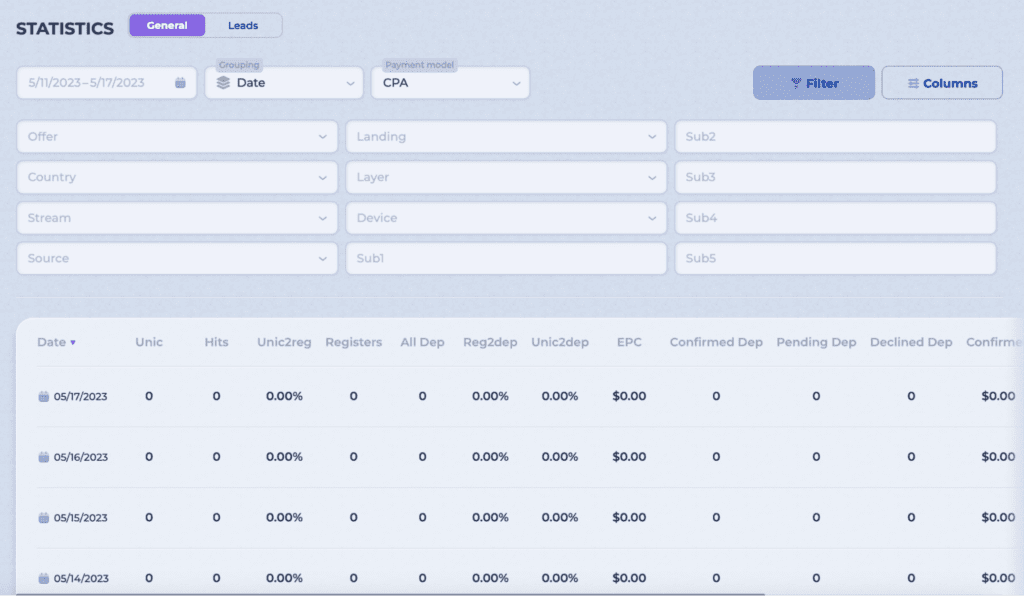Screen dimensions: 1024x596
Task: Click the calendar icon in the date range field
Action: point(181,83)
